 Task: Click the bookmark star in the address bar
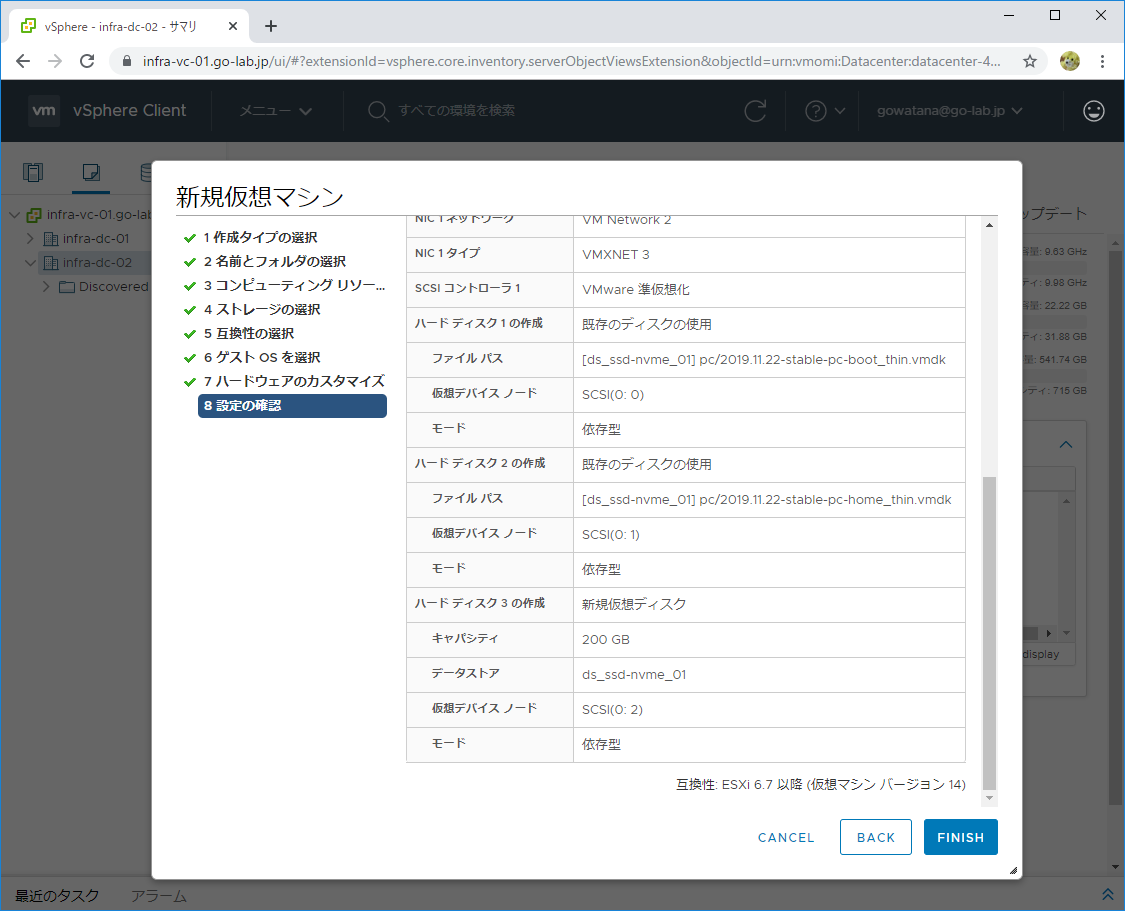point(1029,60)
